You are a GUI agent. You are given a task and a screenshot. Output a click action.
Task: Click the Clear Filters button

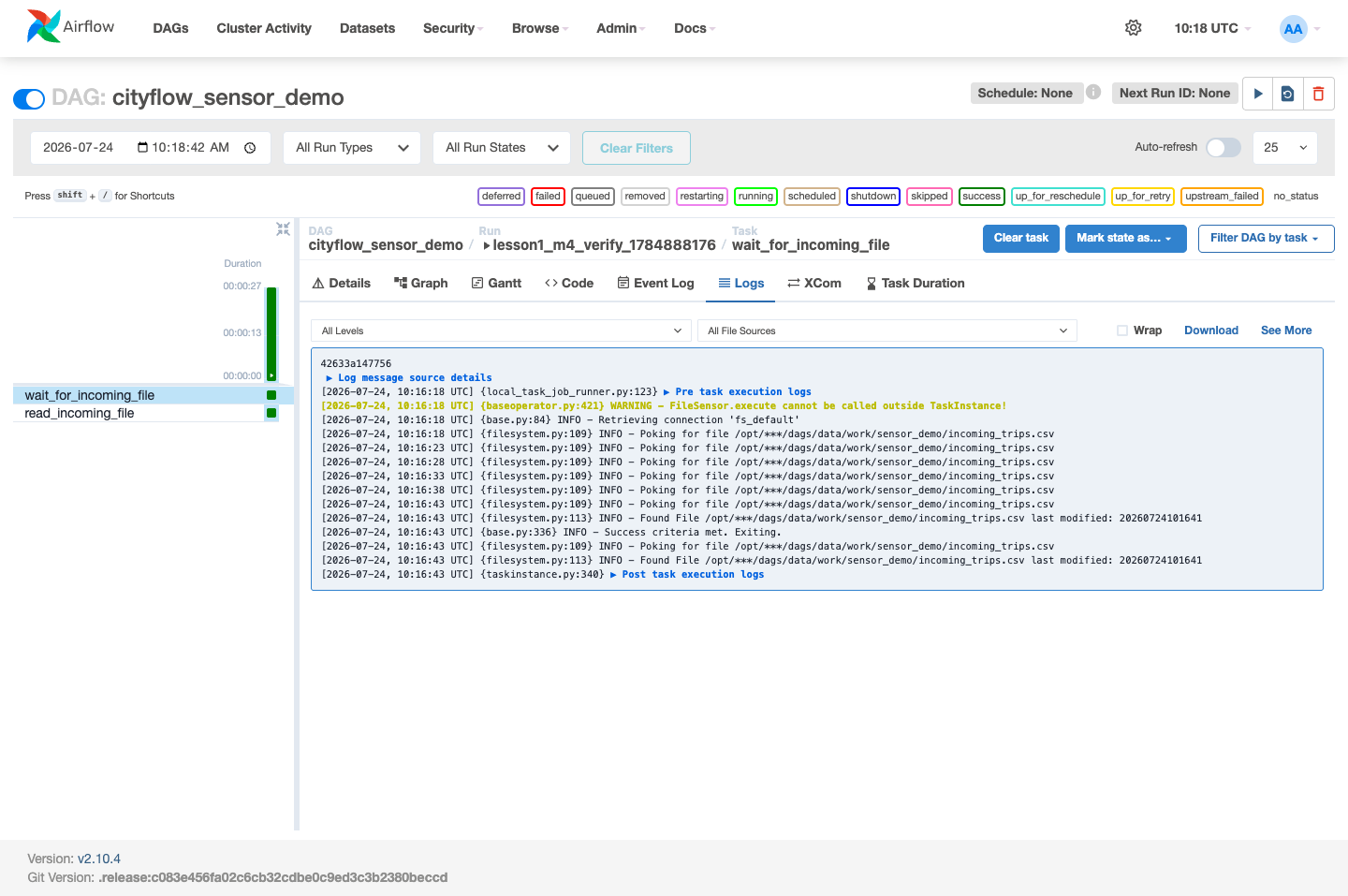coord(637,148)
